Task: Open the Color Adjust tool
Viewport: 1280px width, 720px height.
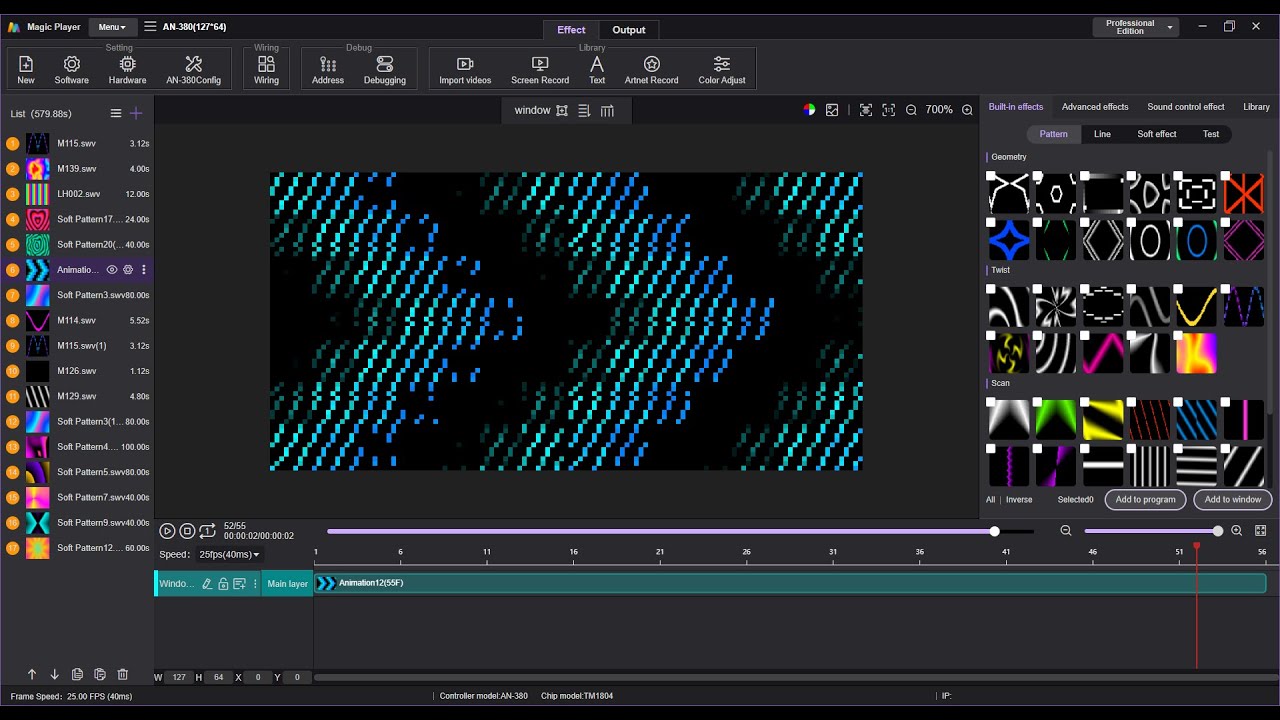Action: (722, 69)
